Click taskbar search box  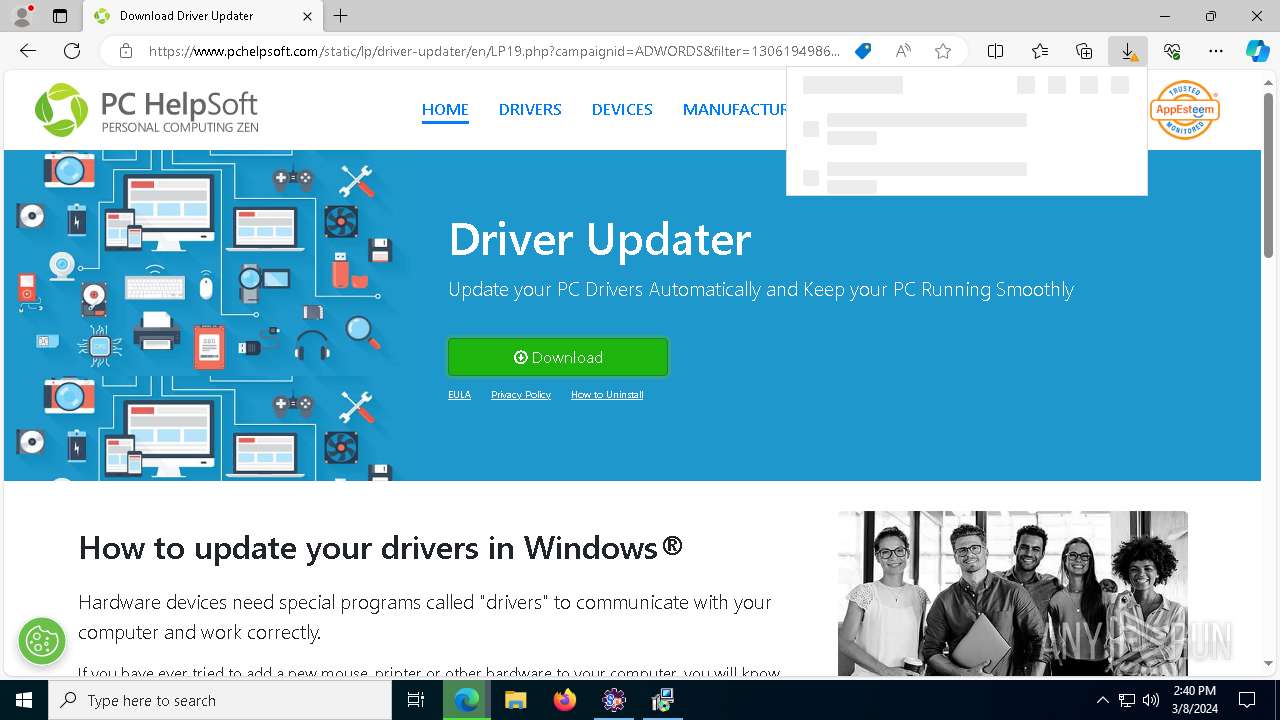[220, 700]
